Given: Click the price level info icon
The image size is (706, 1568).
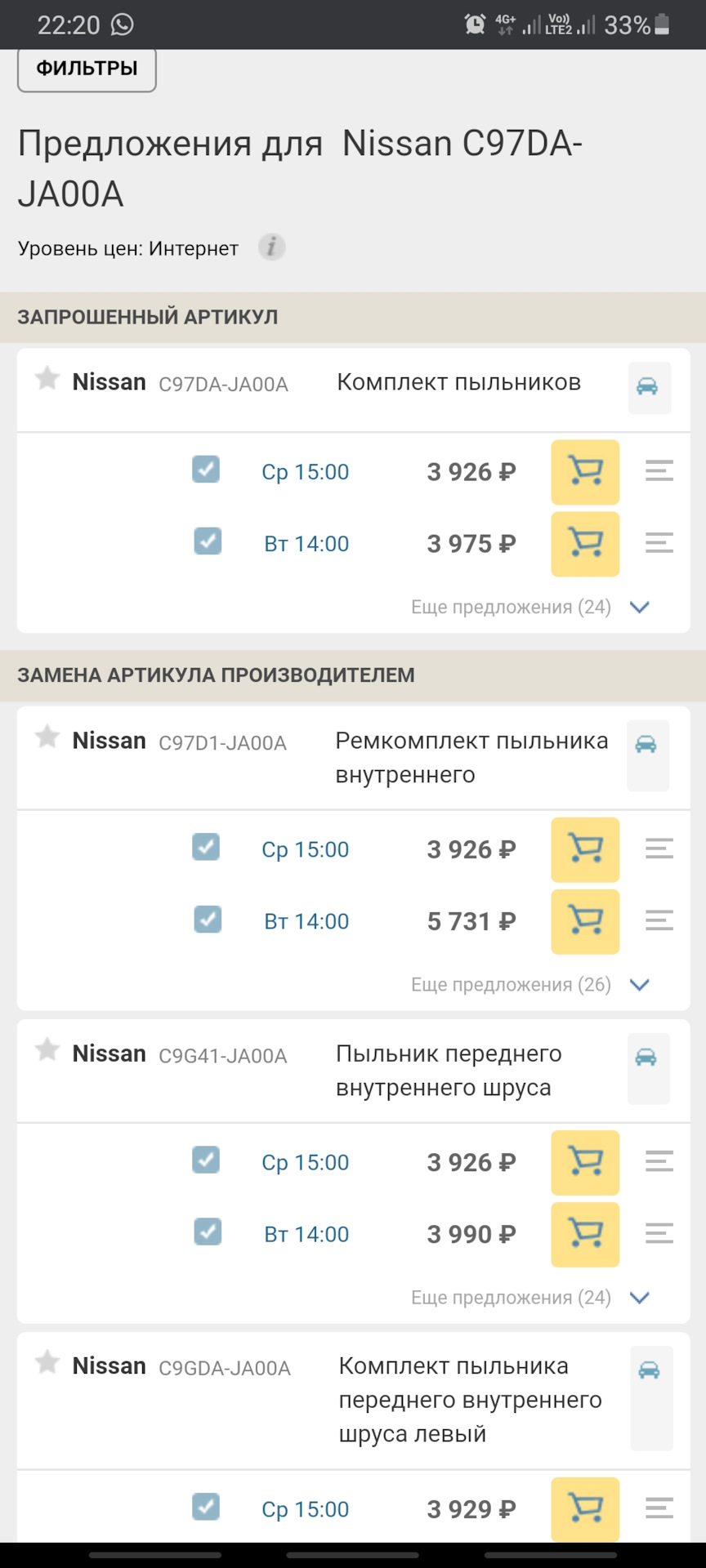Looking at the screenshot, I should pos(272,247).
